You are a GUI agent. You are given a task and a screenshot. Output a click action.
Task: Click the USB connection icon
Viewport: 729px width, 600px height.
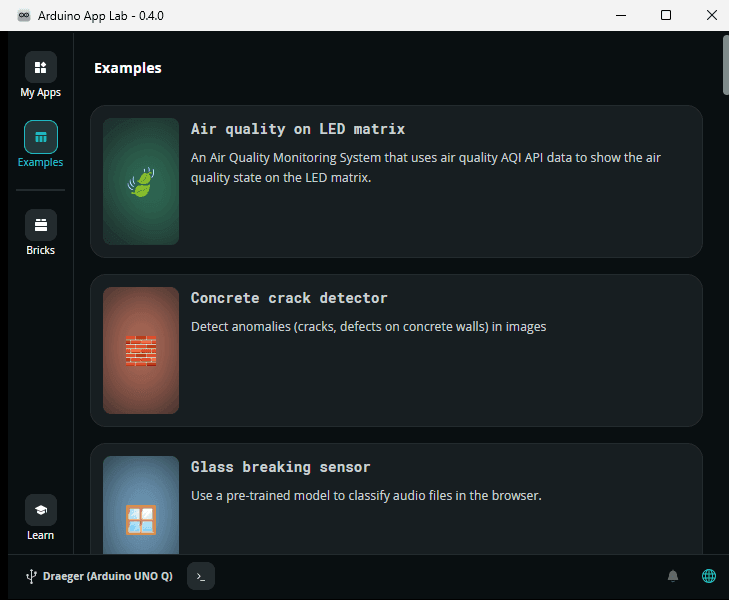[x=30, y=576]
